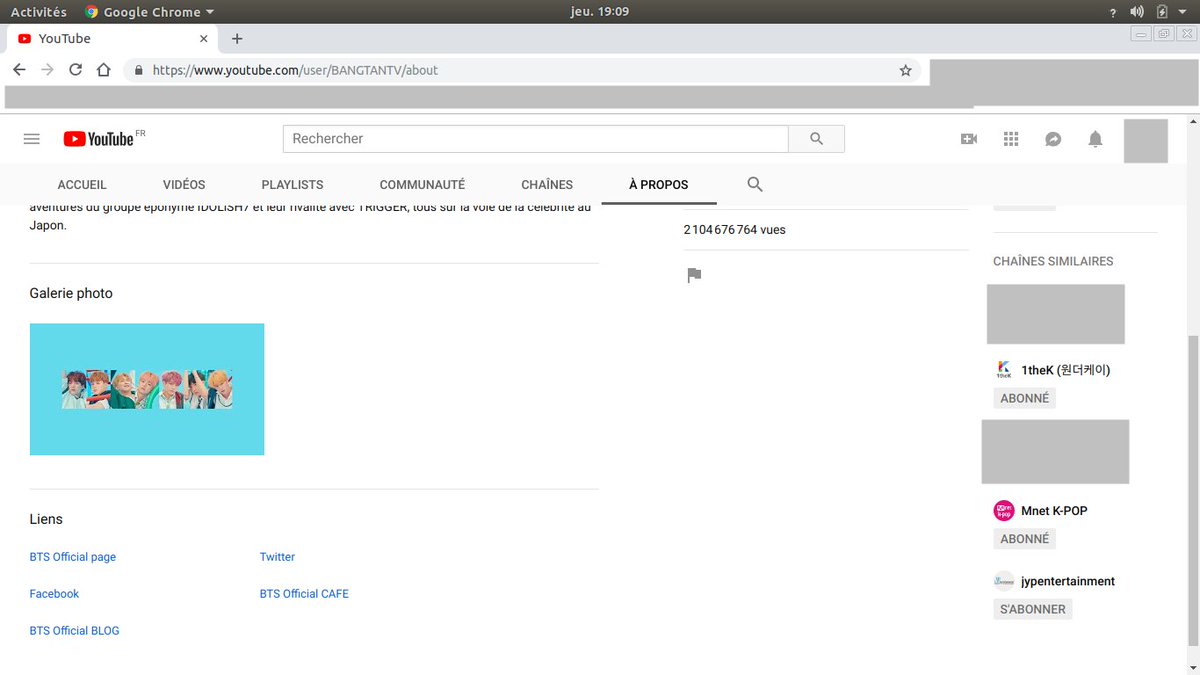Open the YouTube apps grid icon
Screen dimensions: 1200x675
pos(1010,139)
